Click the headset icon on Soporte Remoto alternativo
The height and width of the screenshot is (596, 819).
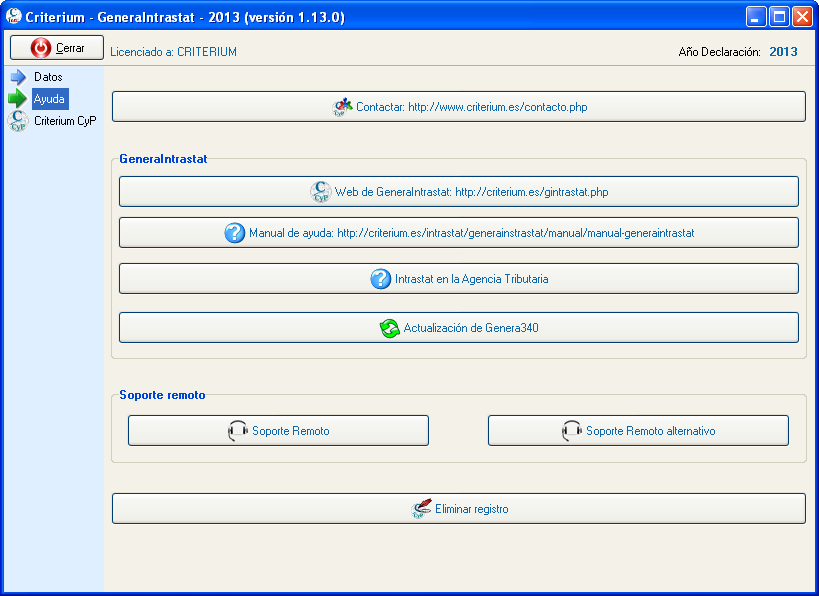tap(571, 430)
